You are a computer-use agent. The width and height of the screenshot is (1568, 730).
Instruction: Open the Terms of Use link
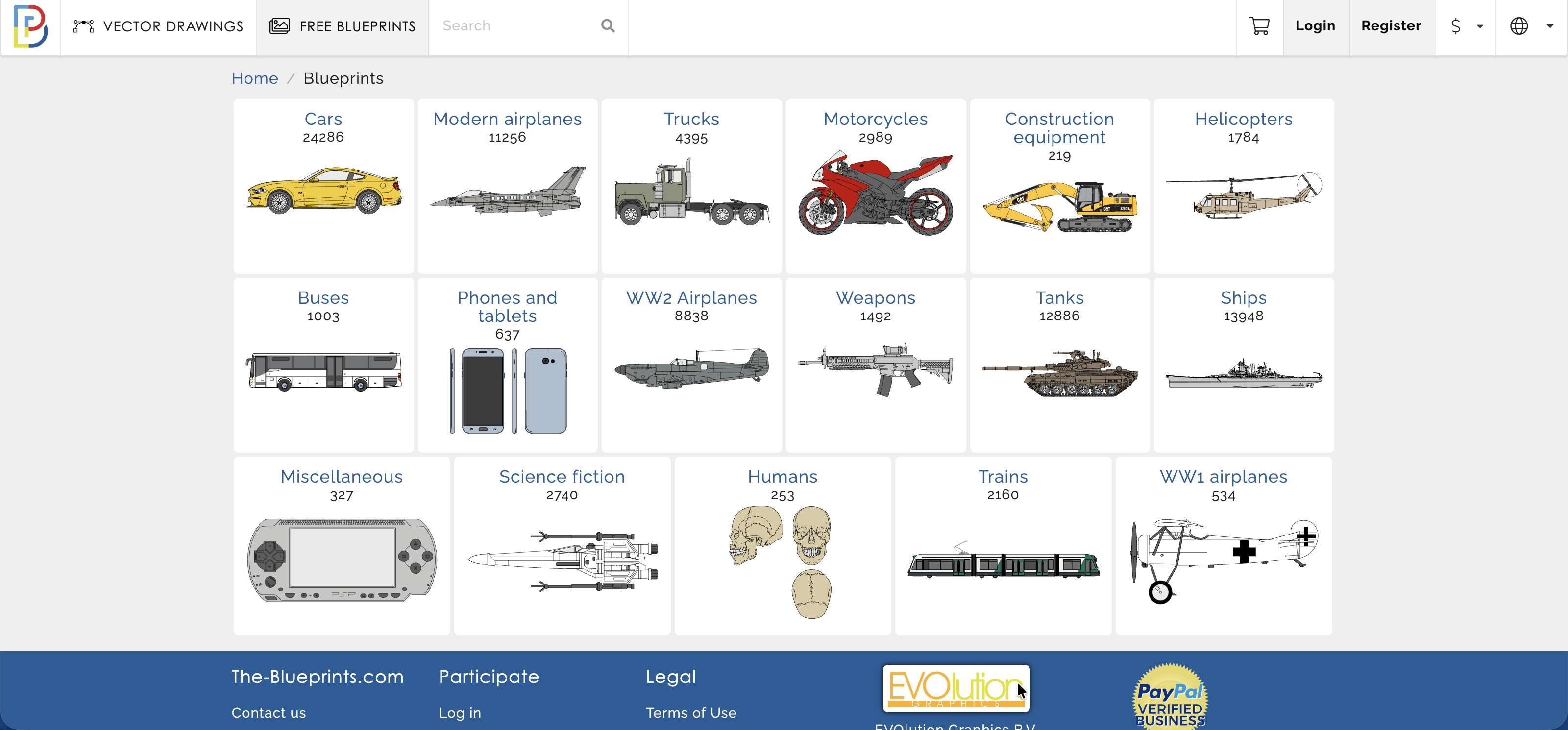coord(690,713)
